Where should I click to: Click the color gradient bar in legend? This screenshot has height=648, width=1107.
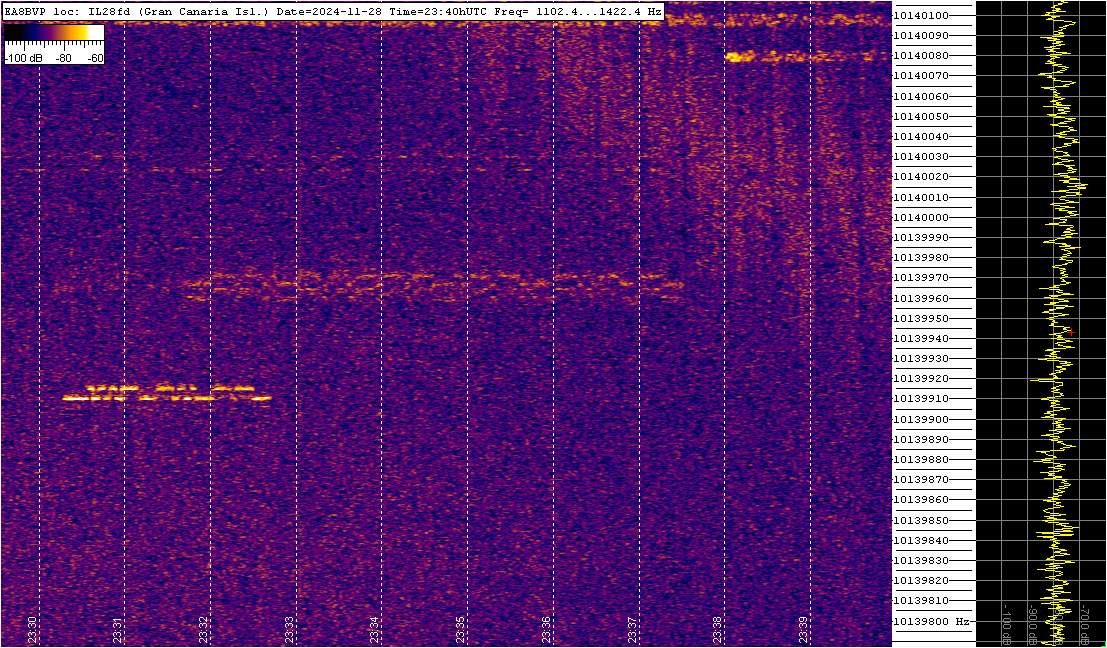pos(54,32)
